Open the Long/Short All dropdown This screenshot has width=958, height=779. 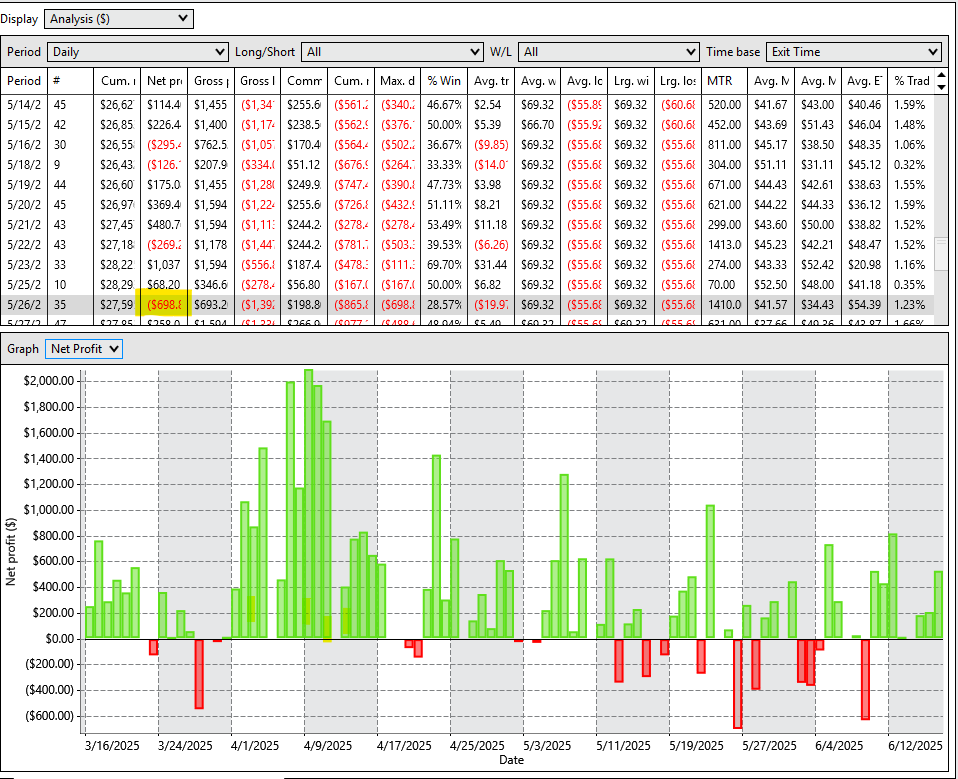[392, 52]
